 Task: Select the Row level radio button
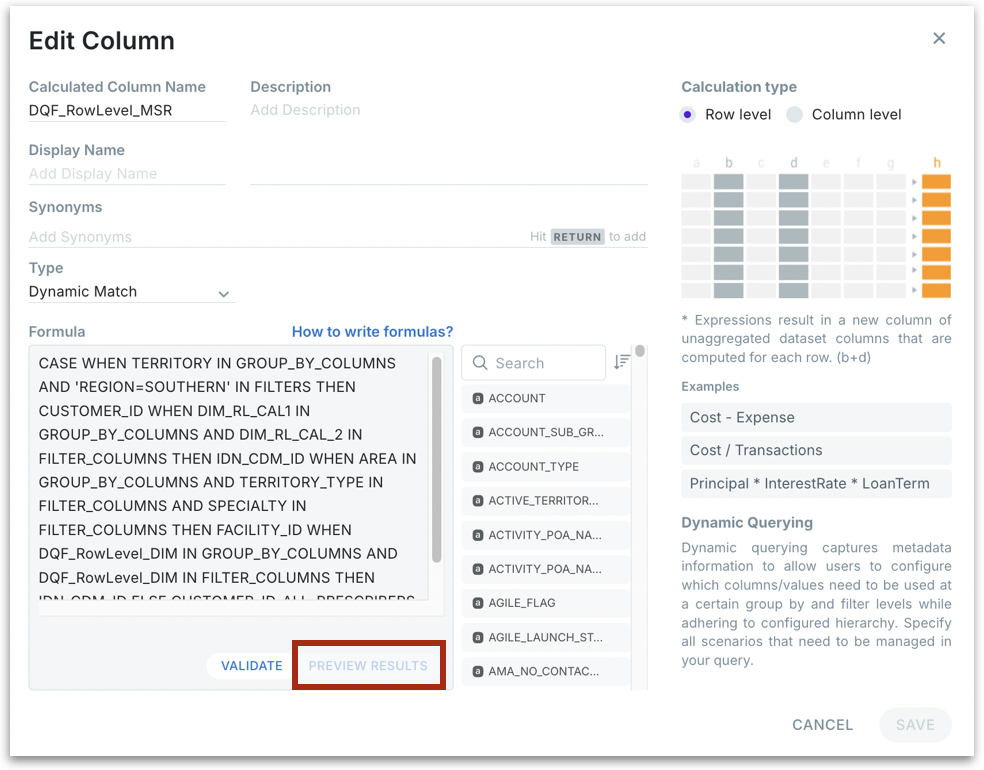pyautogui.click(x=687, y=115)
